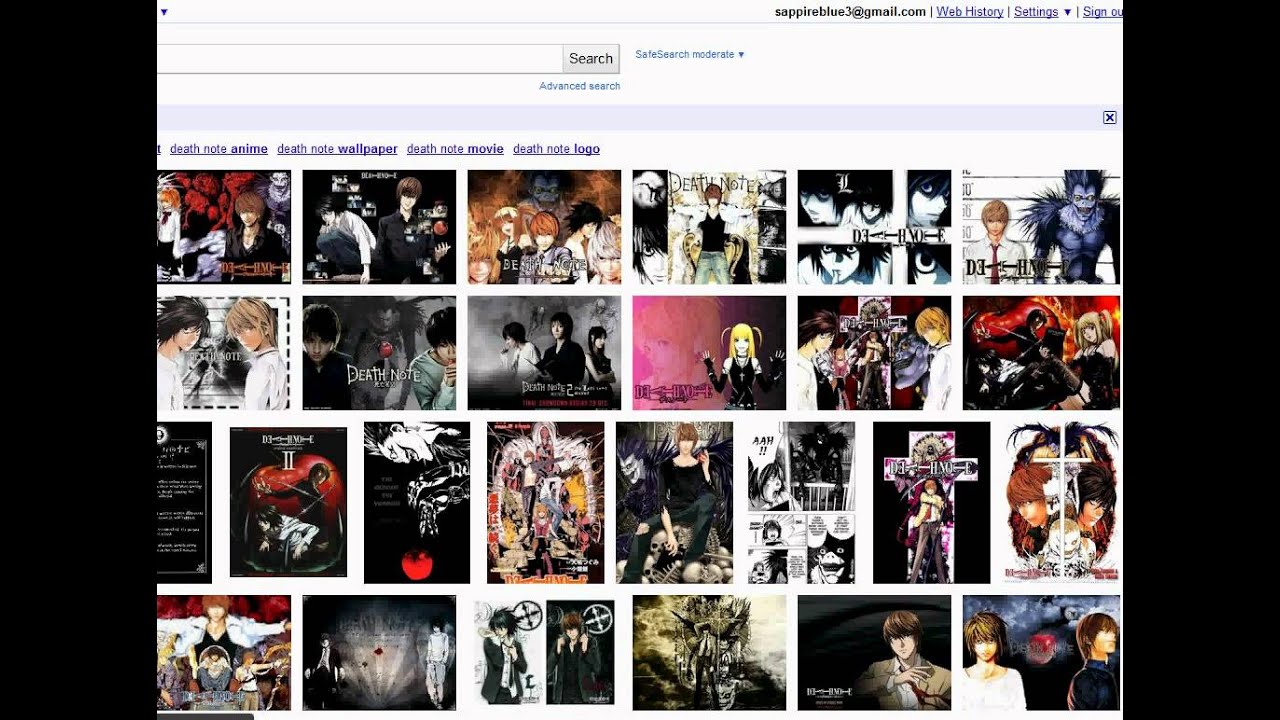Open white thumbnail of L and Light in suits

click(x=544, y=653)
